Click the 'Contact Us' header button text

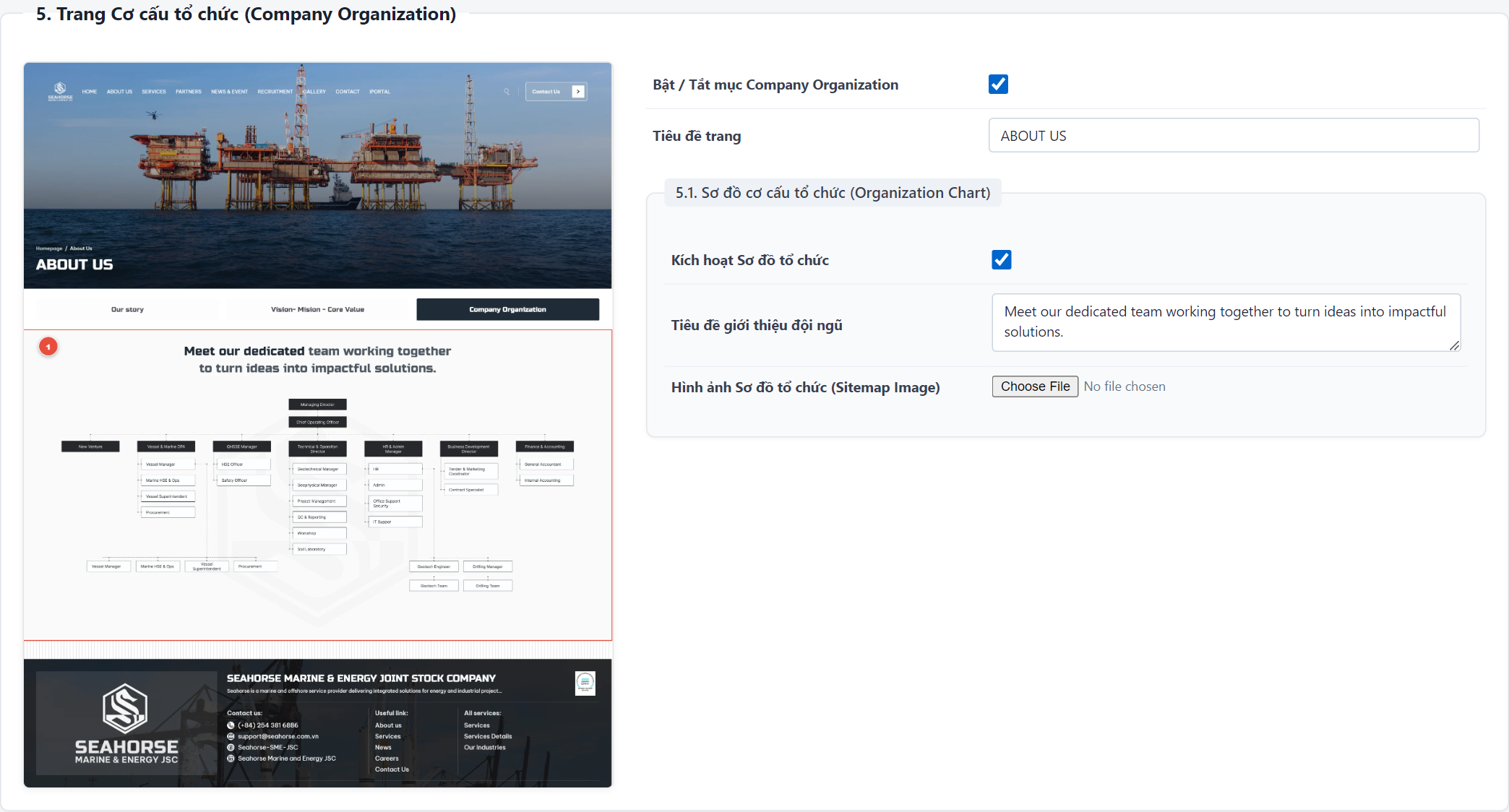(x=546, y=92)
